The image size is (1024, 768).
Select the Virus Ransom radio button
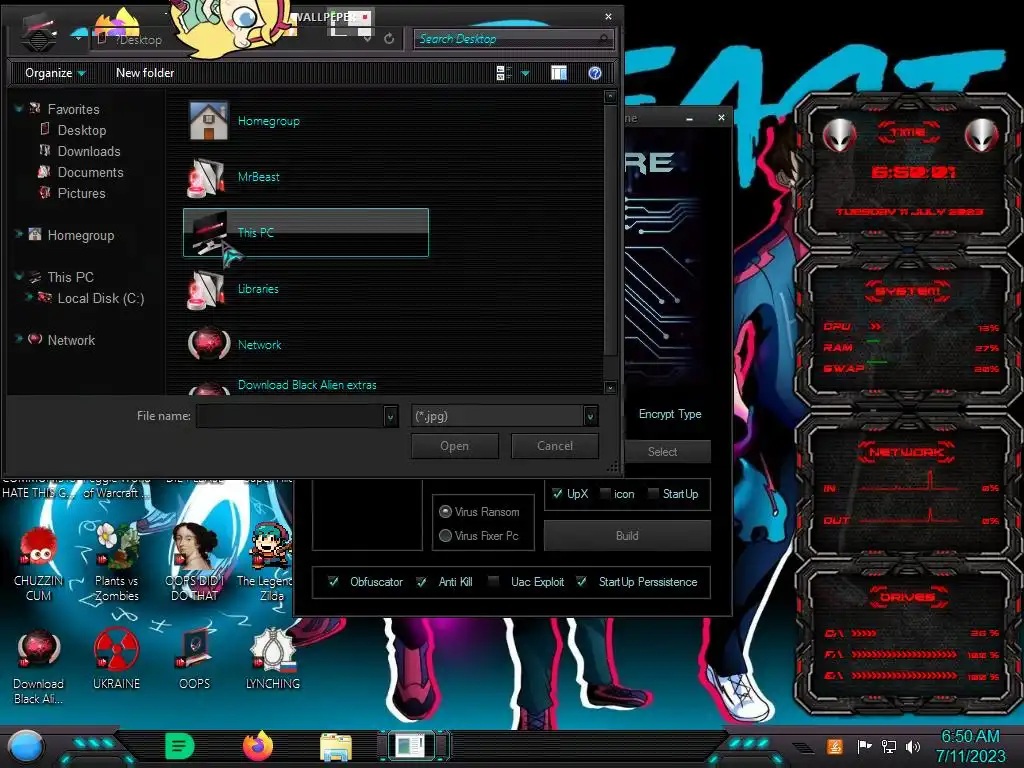point(445,511)
